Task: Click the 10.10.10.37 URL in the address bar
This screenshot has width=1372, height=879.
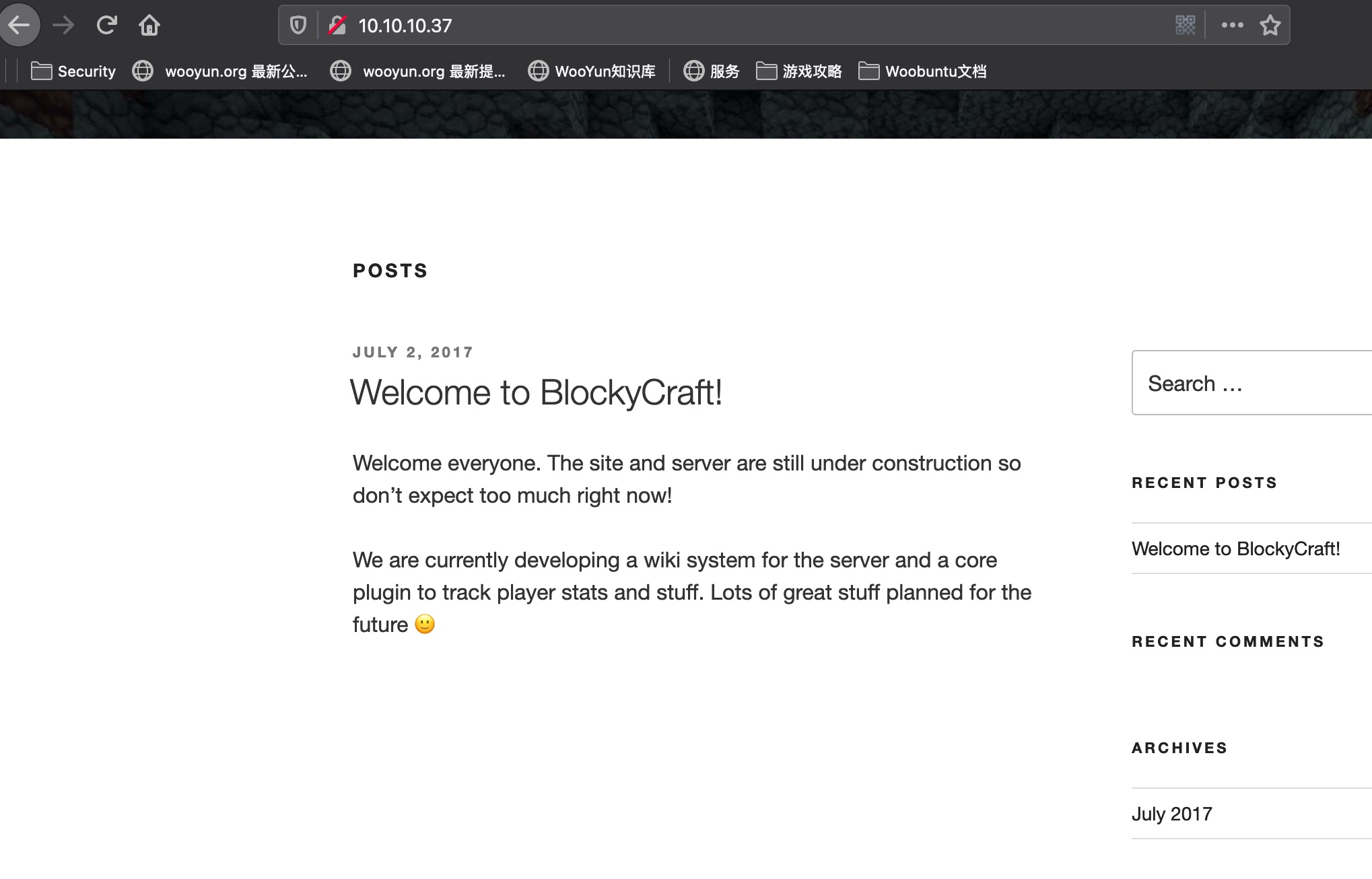Action: pos(405,26)
